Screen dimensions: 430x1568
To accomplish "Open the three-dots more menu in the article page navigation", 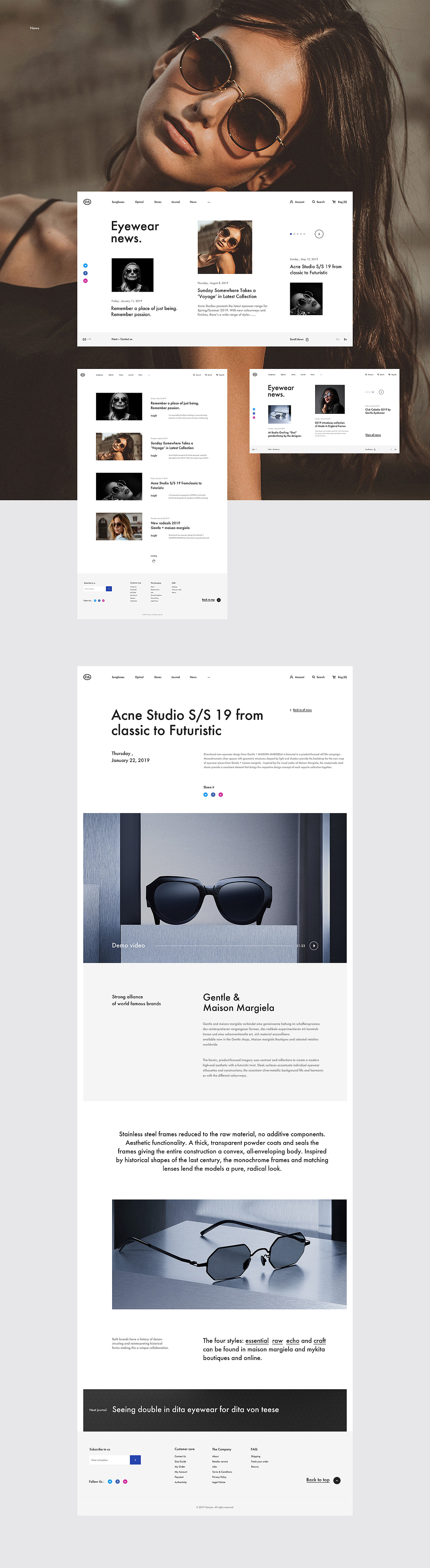I will [x=209, y=677].
